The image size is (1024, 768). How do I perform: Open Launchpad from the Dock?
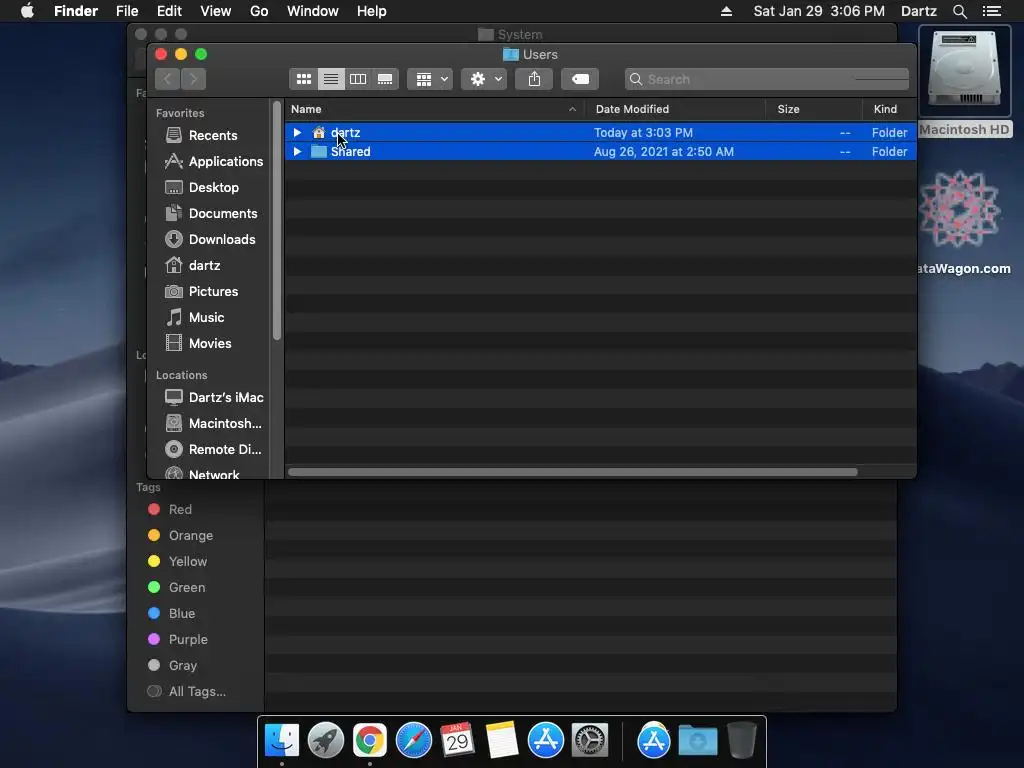326,741
